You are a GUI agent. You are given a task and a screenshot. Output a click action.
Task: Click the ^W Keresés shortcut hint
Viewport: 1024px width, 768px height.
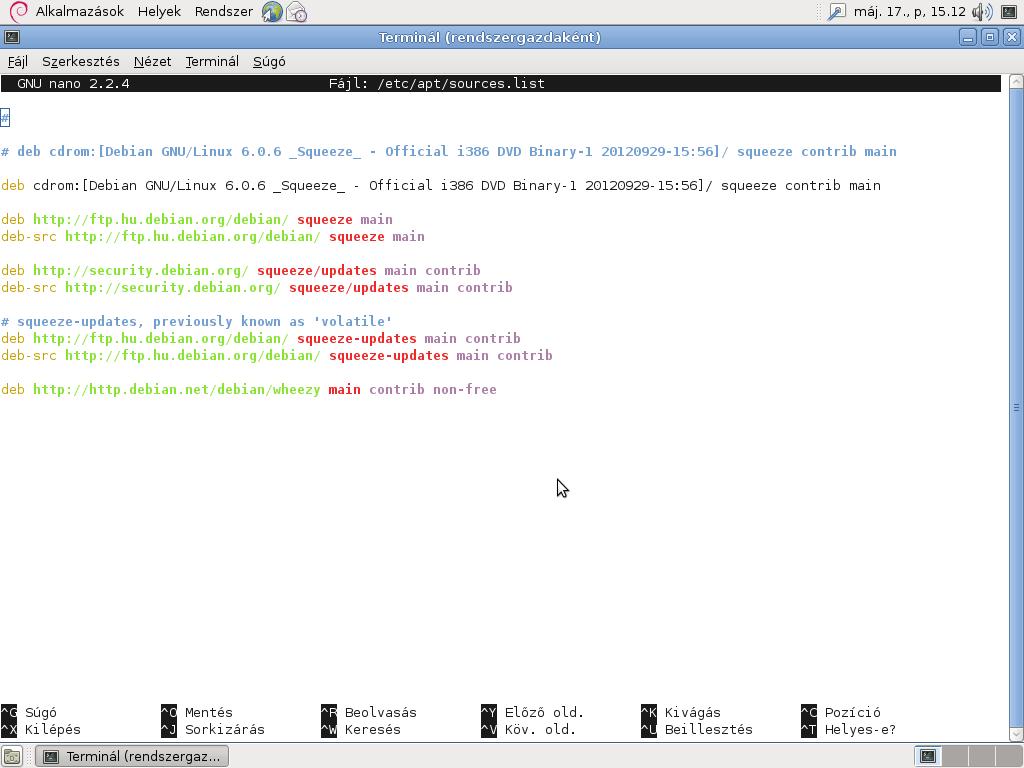(x=360, y=729)
